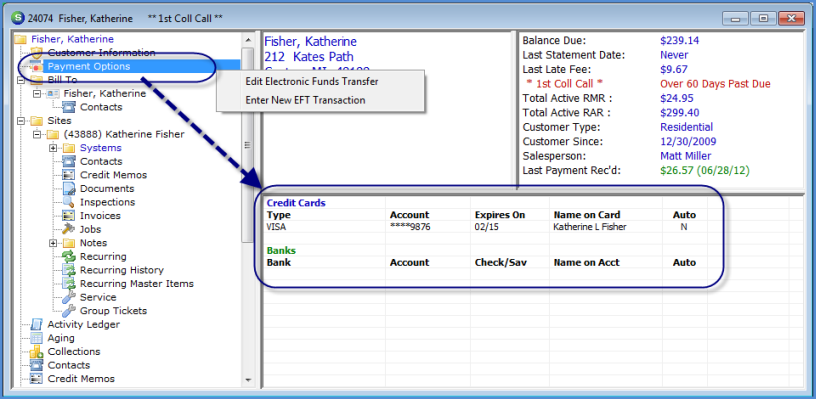The height and width of the screenshot is (399, 816).
Task: Click the tree scrollbar up arrow
Action: (248, 40)
